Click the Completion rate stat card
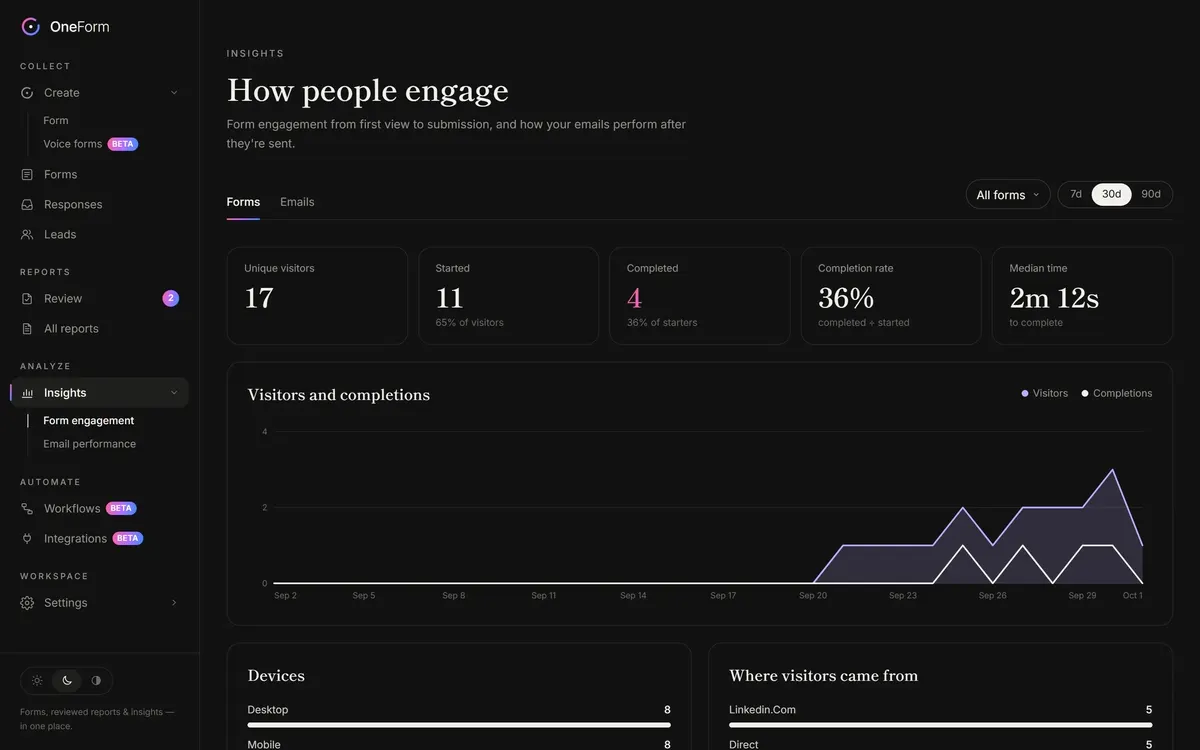Screen dimensions: 1200x750 pyautogui.click(x=891, y=296)
